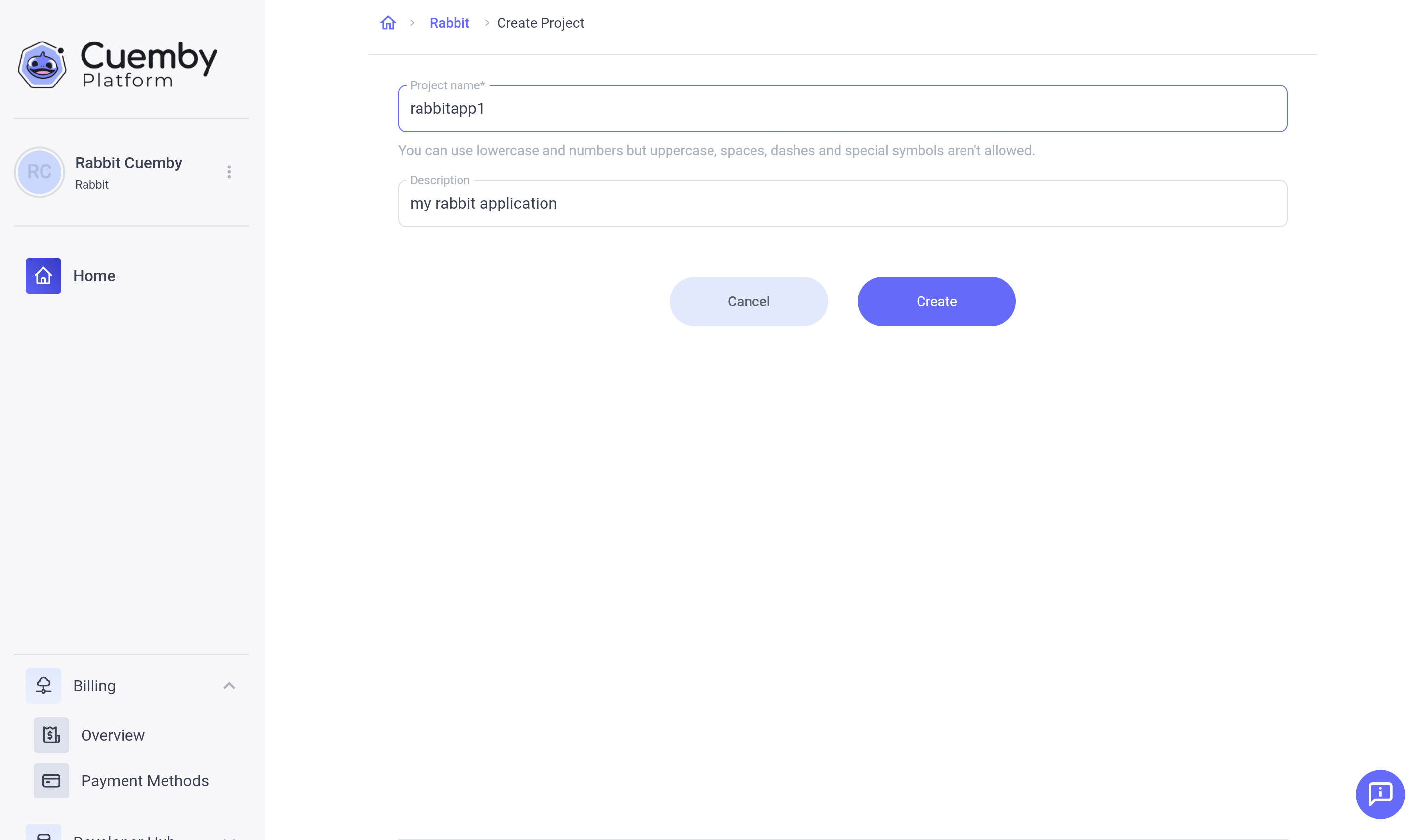Image resolution: width=1421 pixels, height=840 pixels.
Task: Open the three-dot menu beside Rabbit Cuemby
Action: [x=229, y=172]
